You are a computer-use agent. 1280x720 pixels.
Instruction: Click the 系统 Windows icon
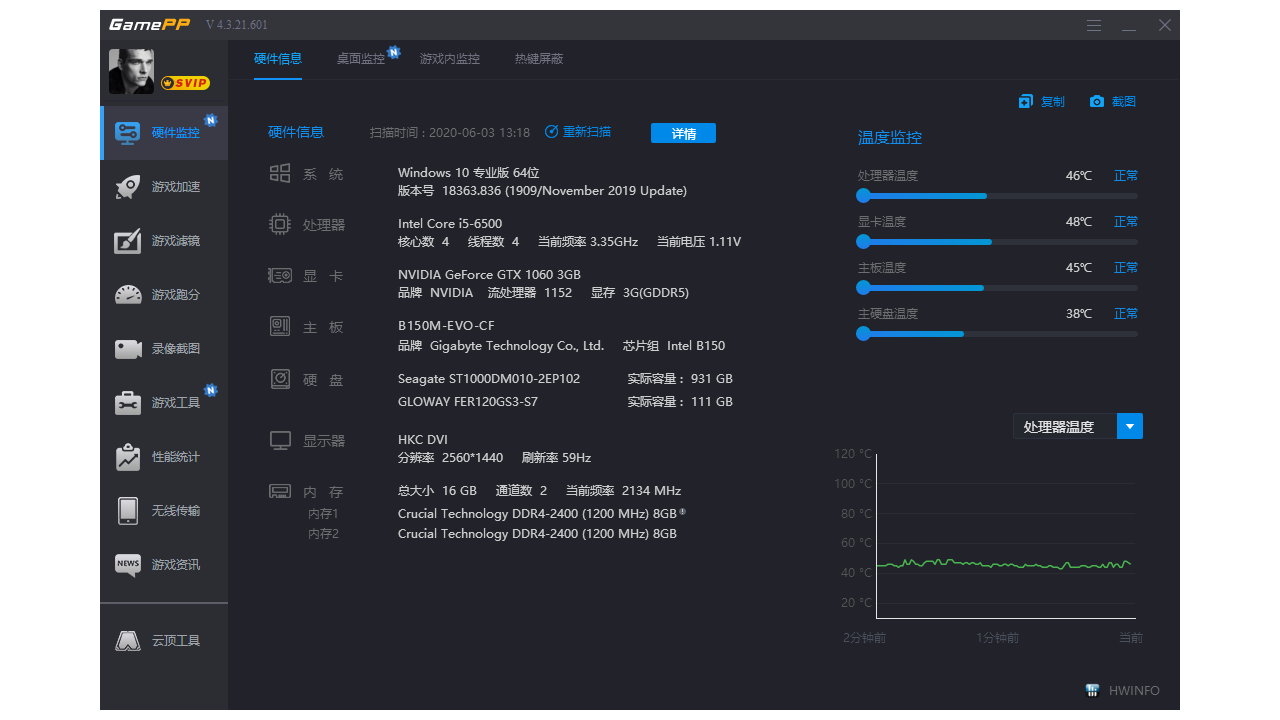tap(280, 173)
